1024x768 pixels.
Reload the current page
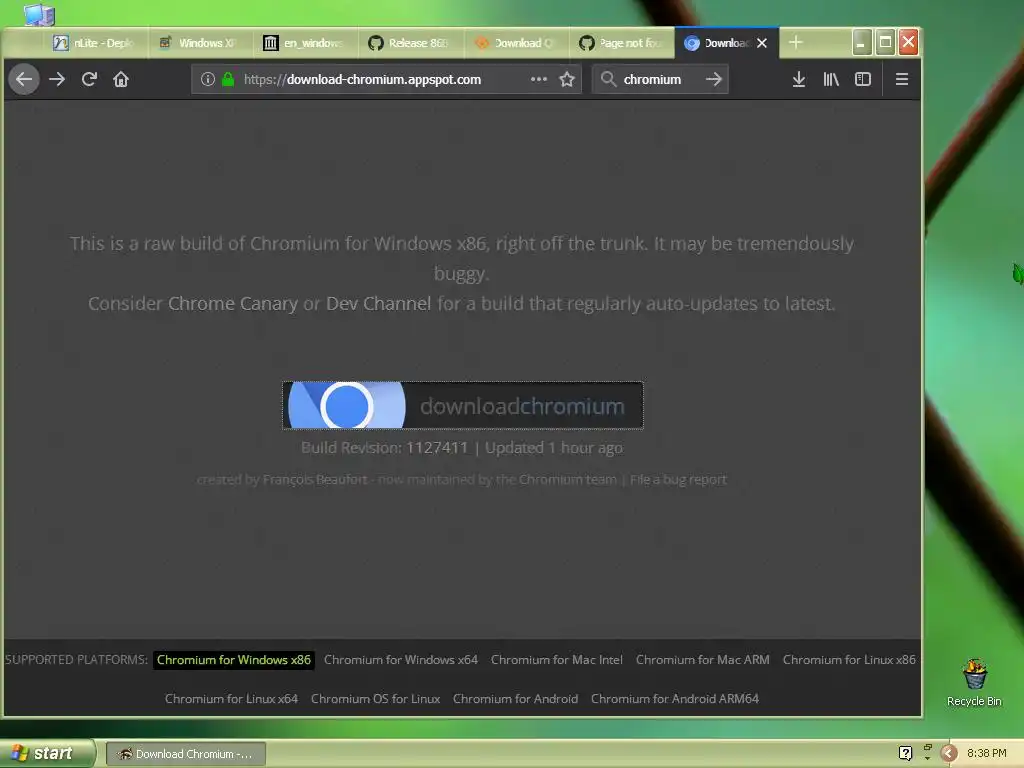pos(89,80)
